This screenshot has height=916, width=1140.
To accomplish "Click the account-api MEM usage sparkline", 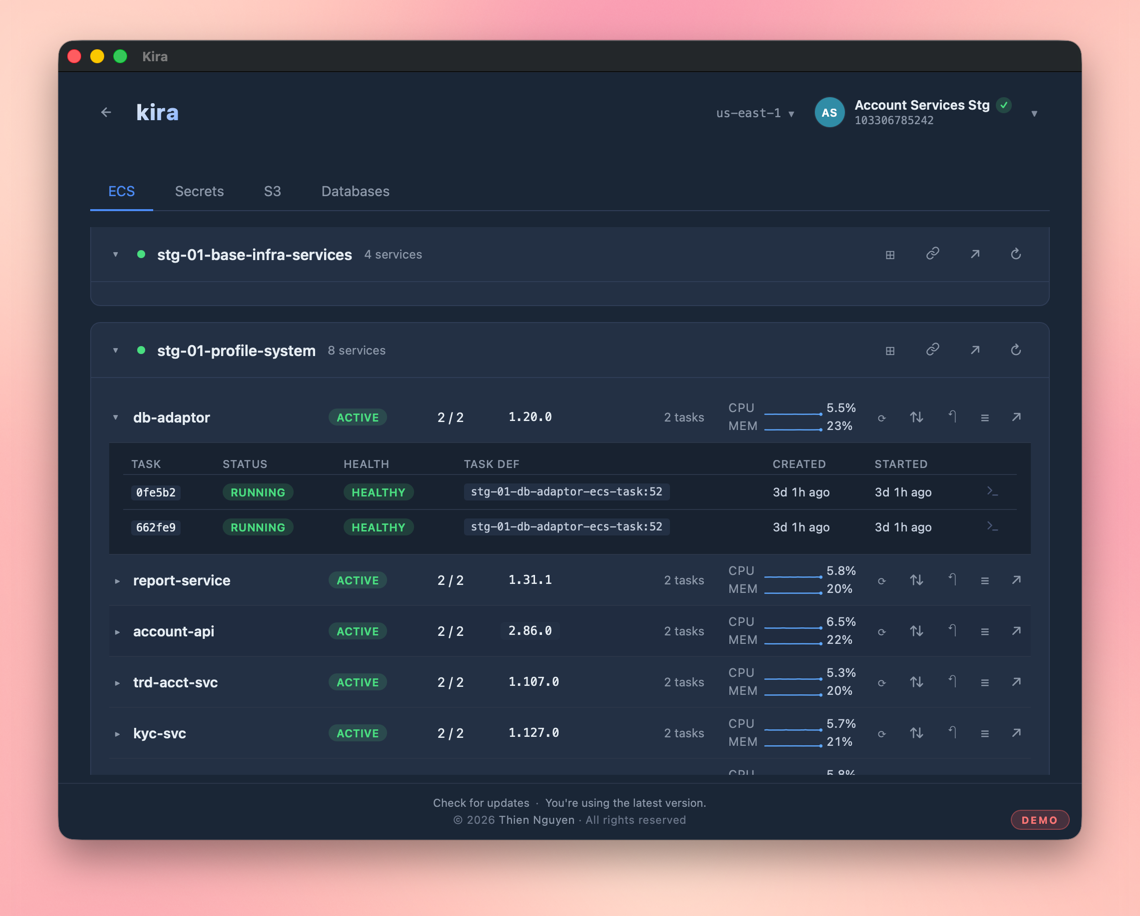I will click(x=793, y=643).
